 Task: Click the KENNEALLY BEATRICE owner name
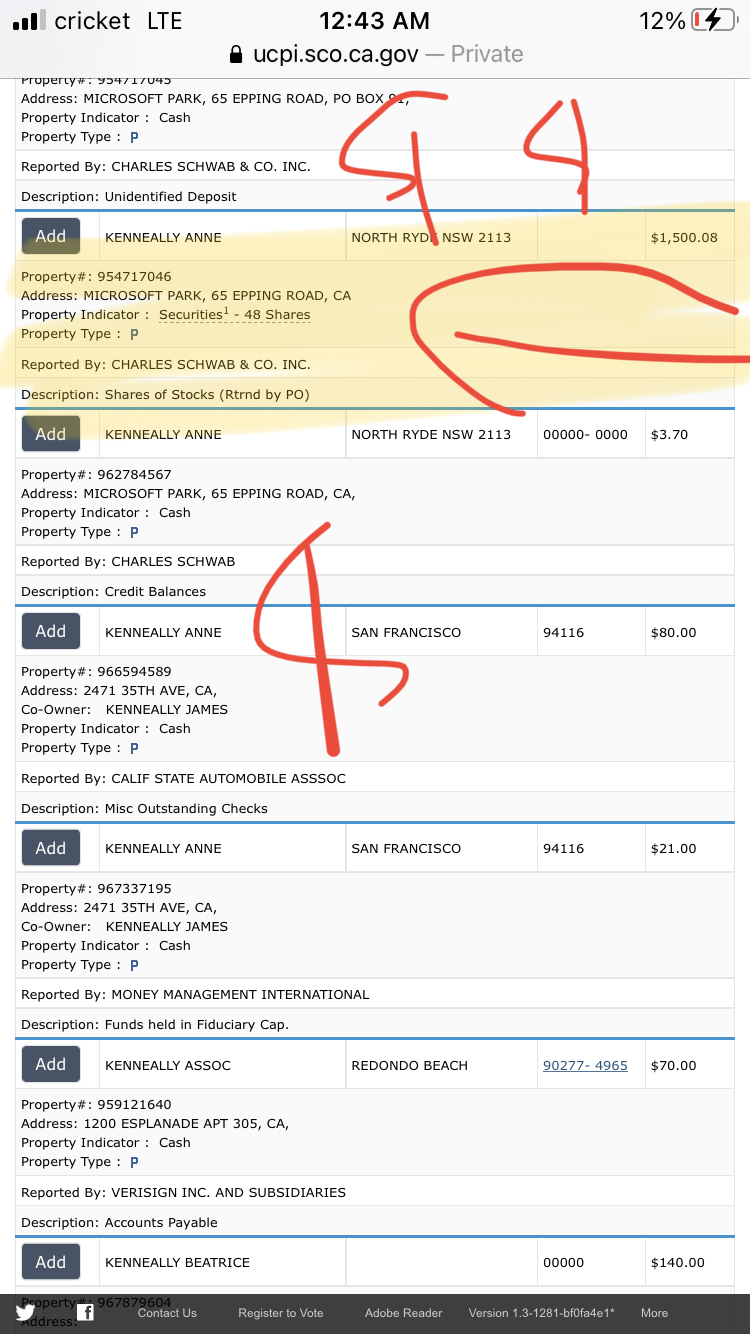click(x=178, y=1262)
